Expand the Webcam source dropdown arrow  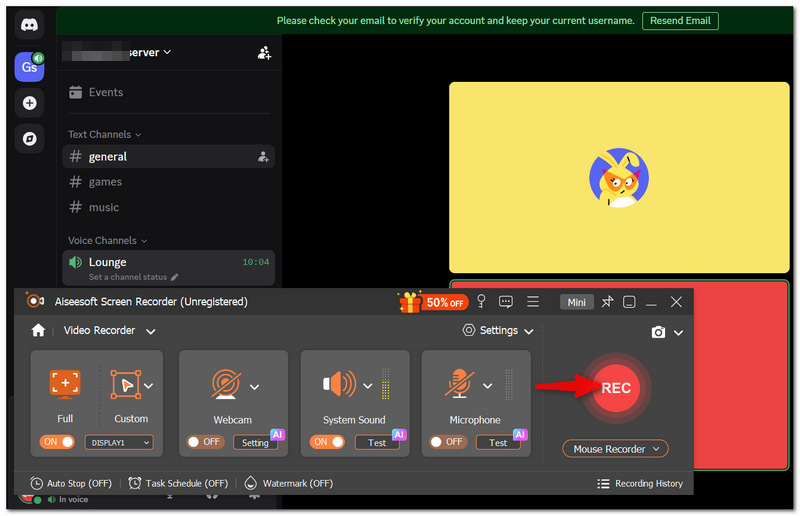tap(255, 387)
